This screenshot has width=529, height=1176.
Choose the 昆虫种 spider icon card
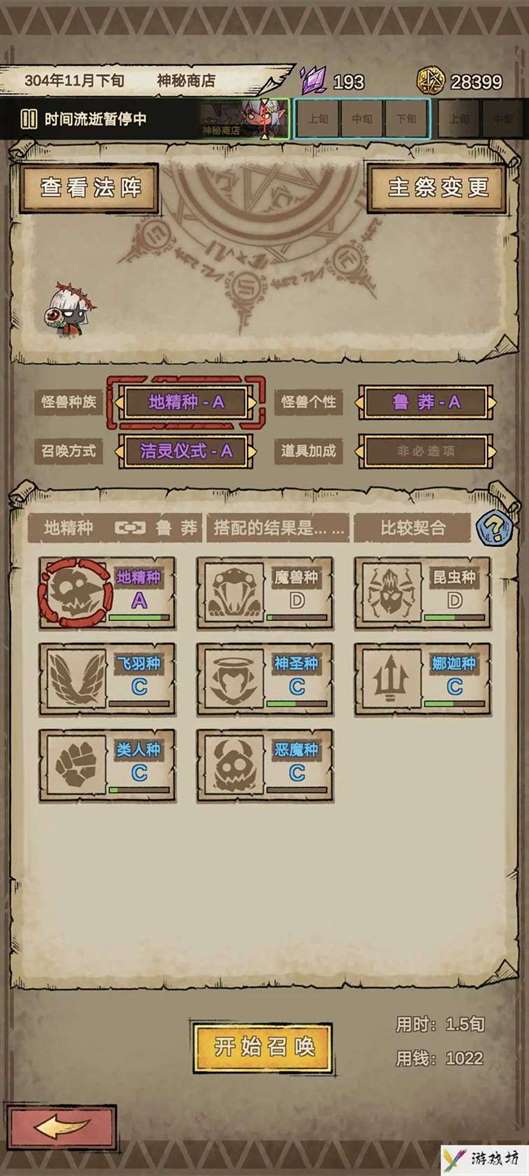(422, 592)
